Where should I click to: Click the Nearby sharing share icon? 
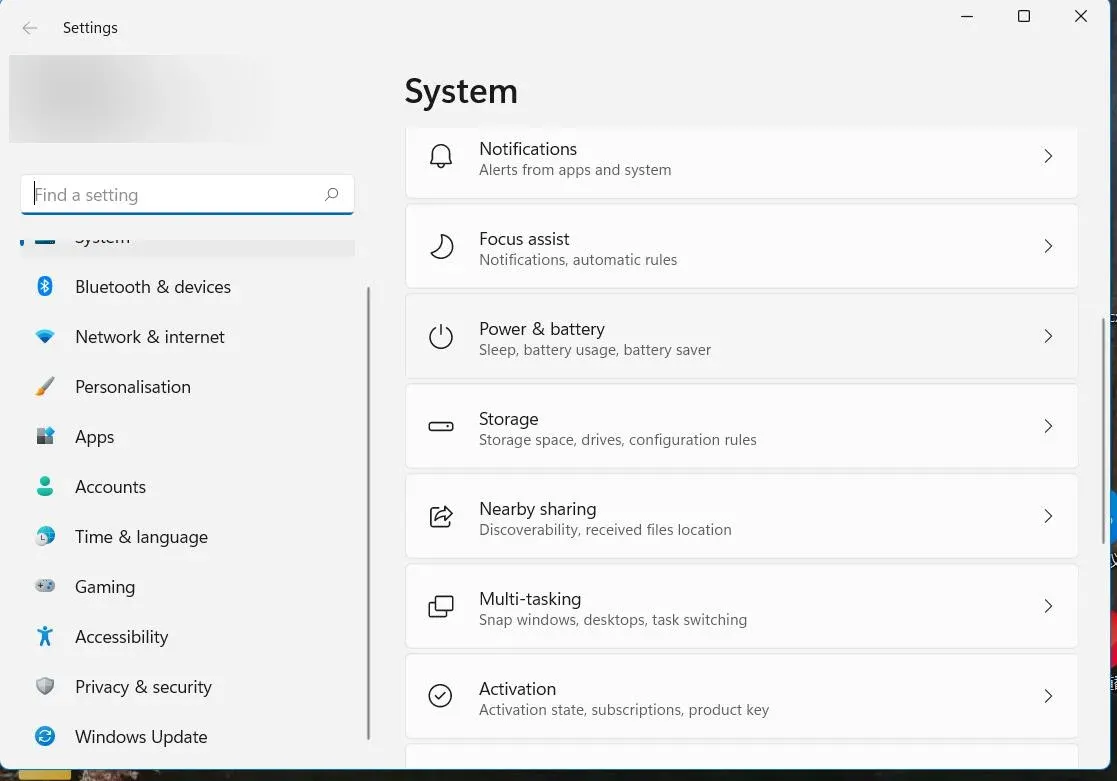(441, 516)
